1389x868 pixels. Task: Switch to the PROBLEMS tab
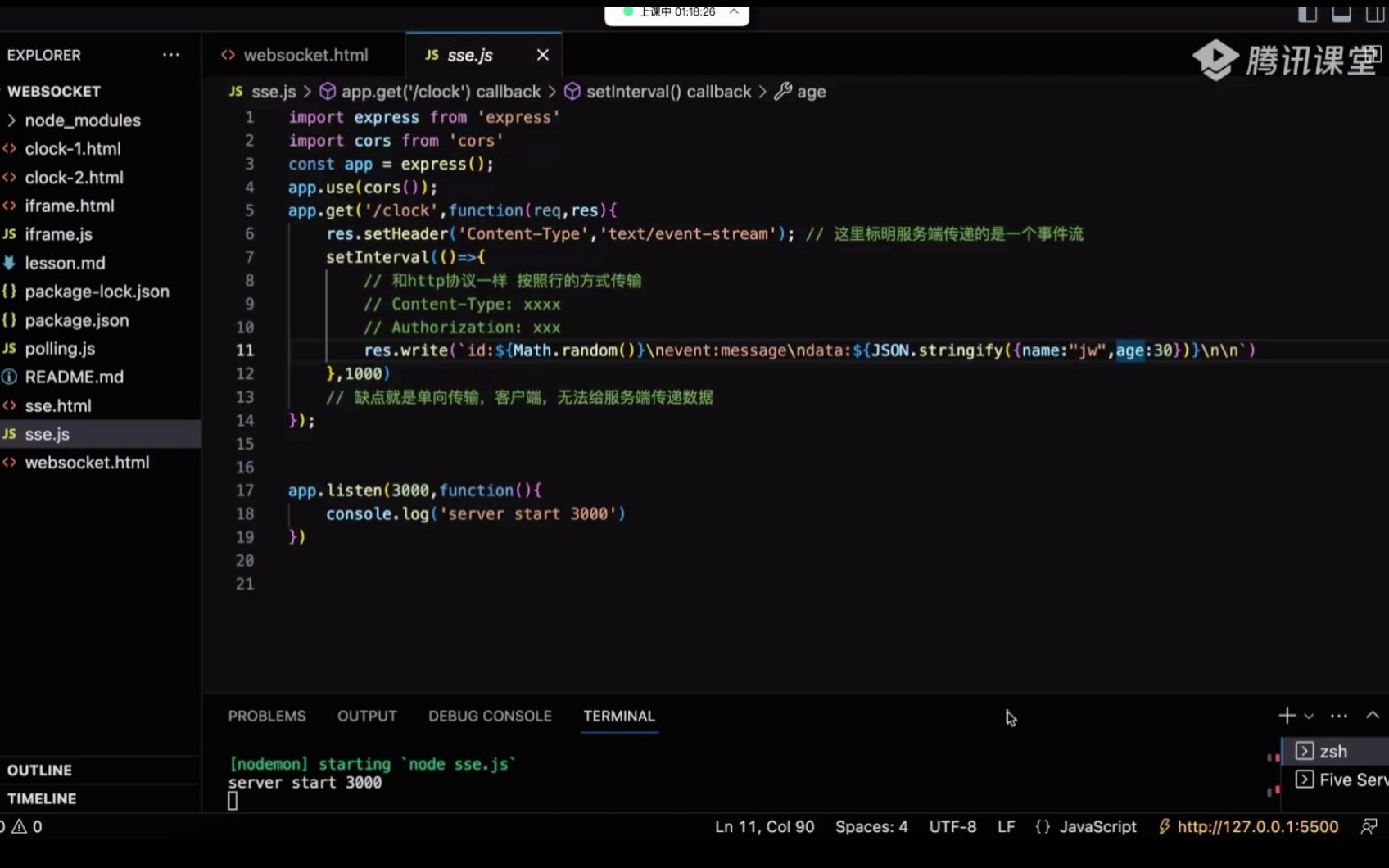pos(266,715)
